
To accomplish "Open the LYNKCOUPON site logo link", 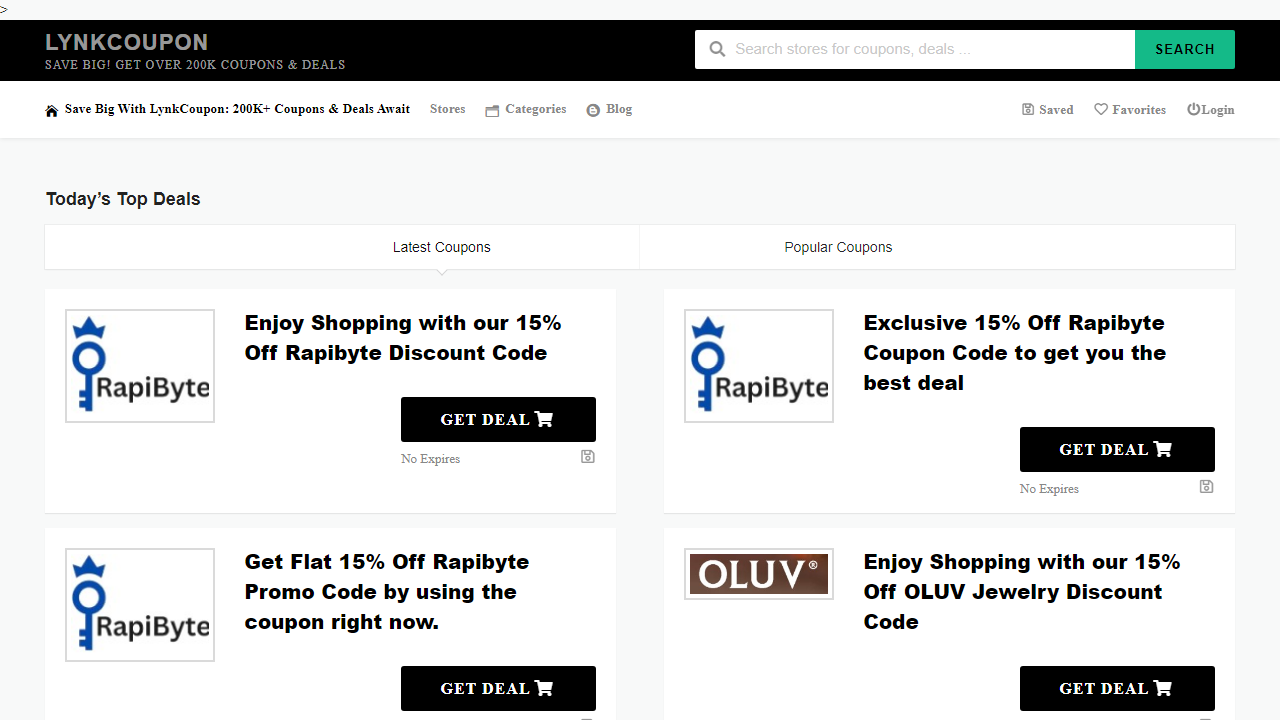I will [127, 42].
